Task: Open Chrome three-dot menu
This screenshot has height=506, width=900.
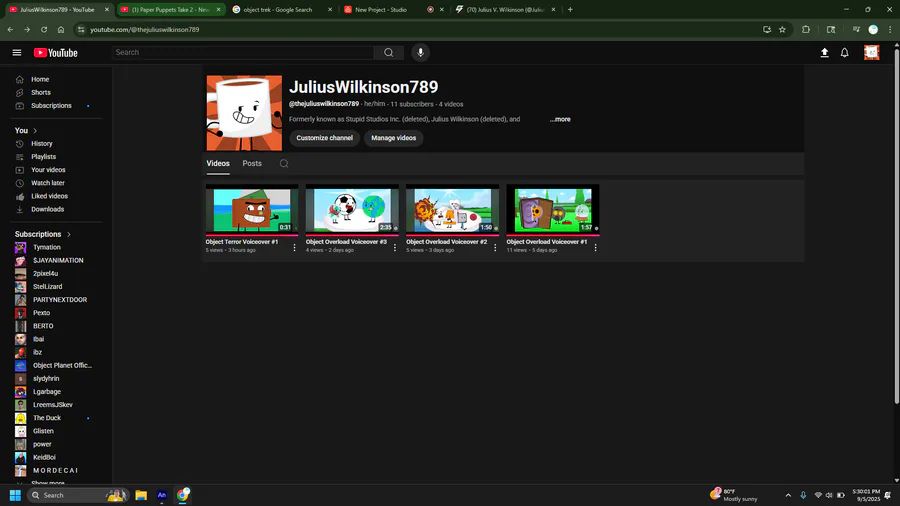Action: [890, 29]
